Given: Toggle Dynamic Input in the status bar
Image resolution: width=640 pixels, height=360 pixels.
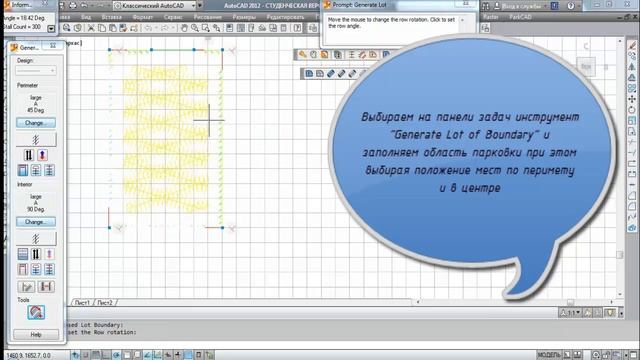Looking at the screenshot, I should (168, 355).
